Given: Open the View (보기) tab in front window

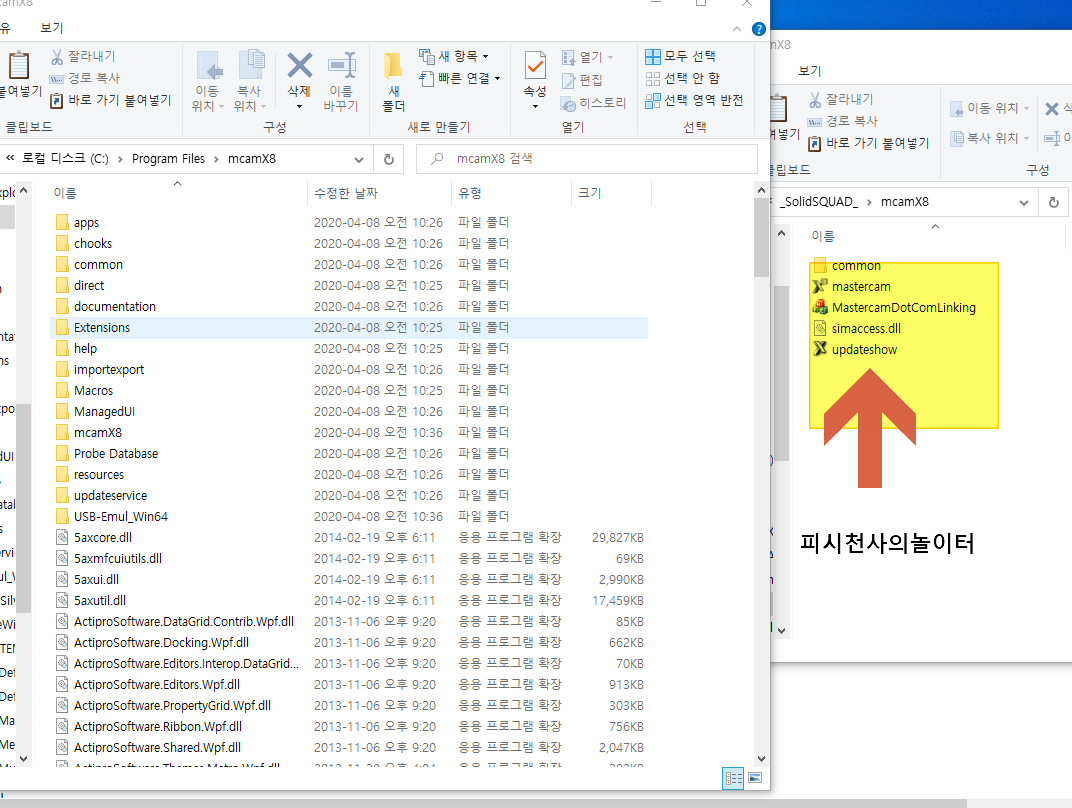Looking at the screenshot, I should [x=51, y=28].
